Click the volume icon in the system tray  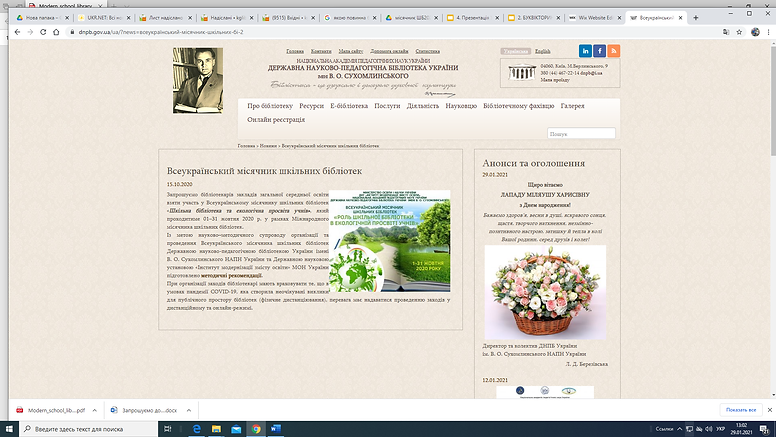click(708, 429)
